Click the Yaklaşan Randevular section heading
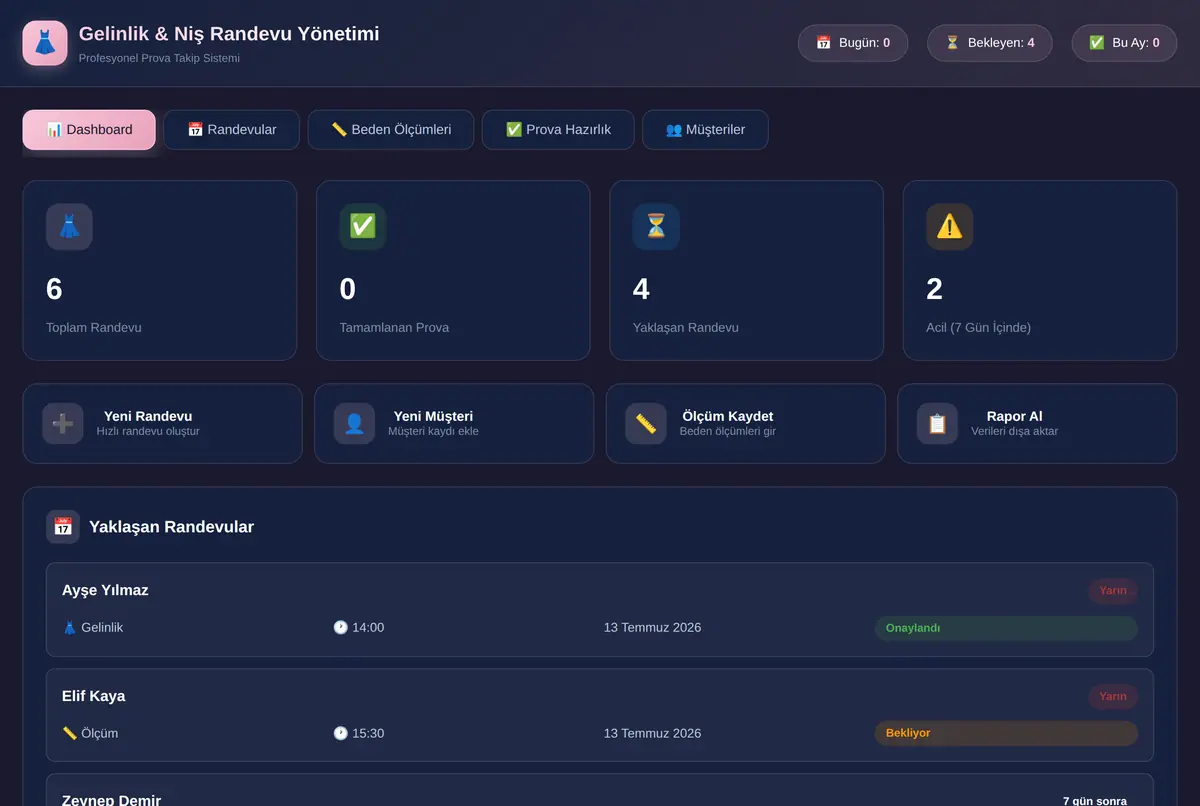The width and height of the screenshot is (1200, 806). tap(171, 527)
